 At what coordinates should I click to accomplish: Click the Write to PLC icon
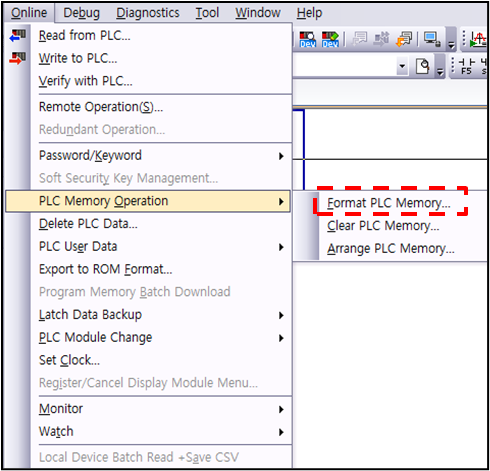[x=18, y=58]
